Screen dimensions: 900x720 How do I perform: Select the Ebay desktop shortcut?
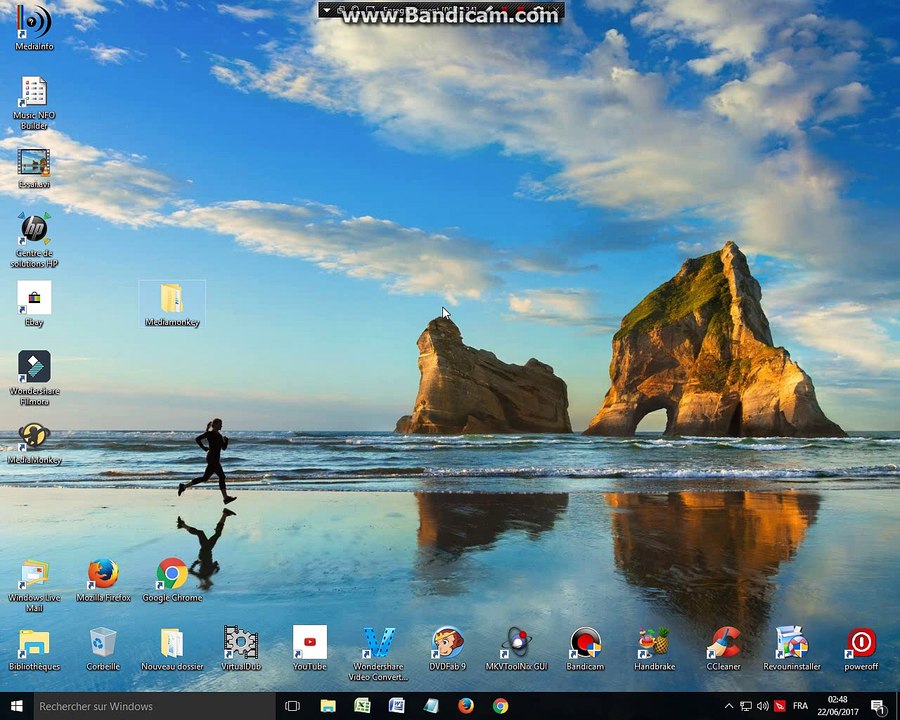tap(34, 304)
